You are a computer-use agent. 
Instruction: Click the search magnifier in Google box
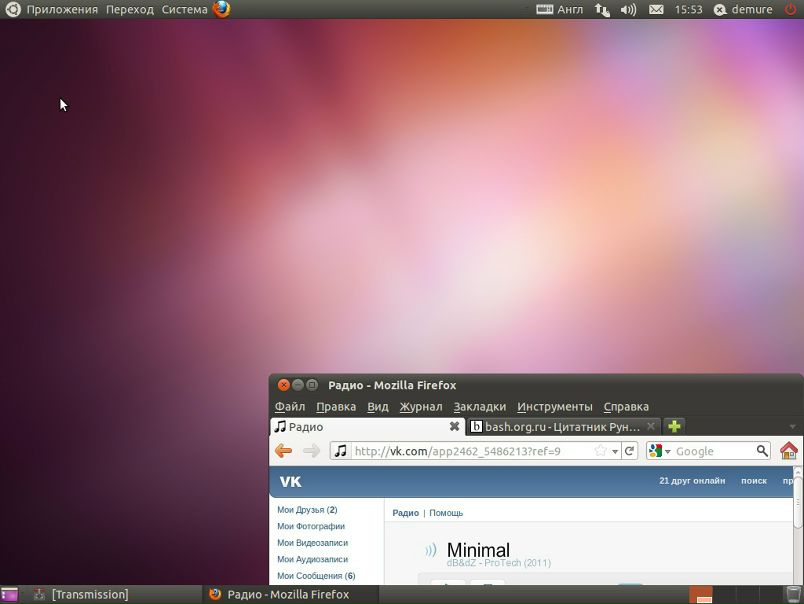click(x=762, y=451)
